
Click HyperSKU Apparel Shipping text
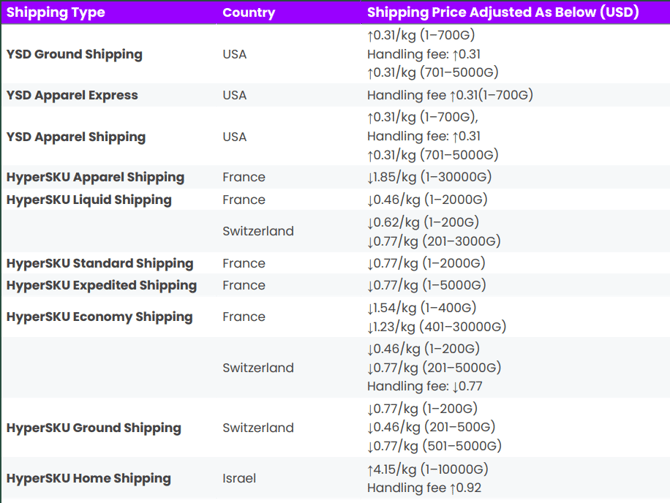[x=95, y=177]
